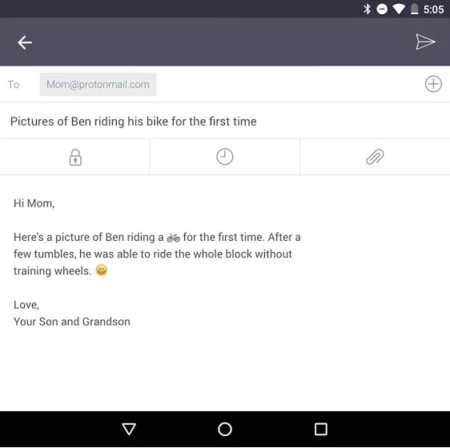Screen dimensions: 450x448
Task: Open recent apps with square button
Action: (x=321, y=429)
